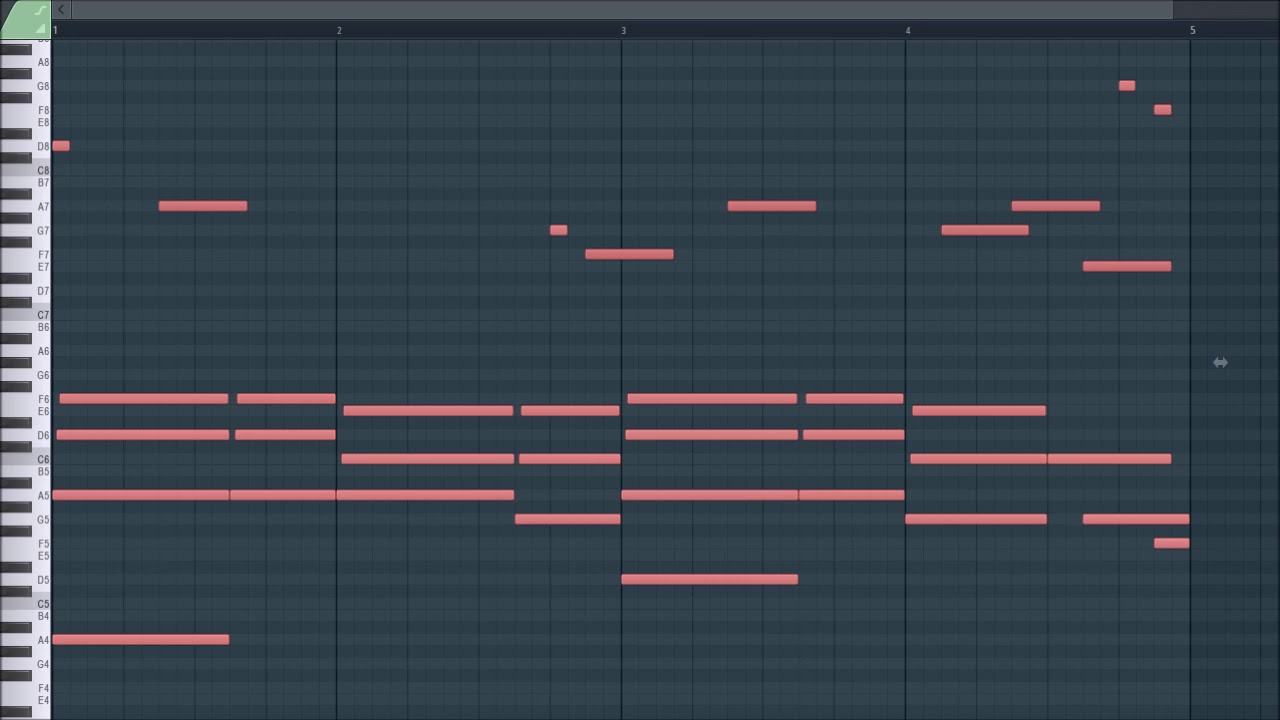Select the first E6 note in bar 2
Screen dimensions: 1280x720
(x=428, y=411)
